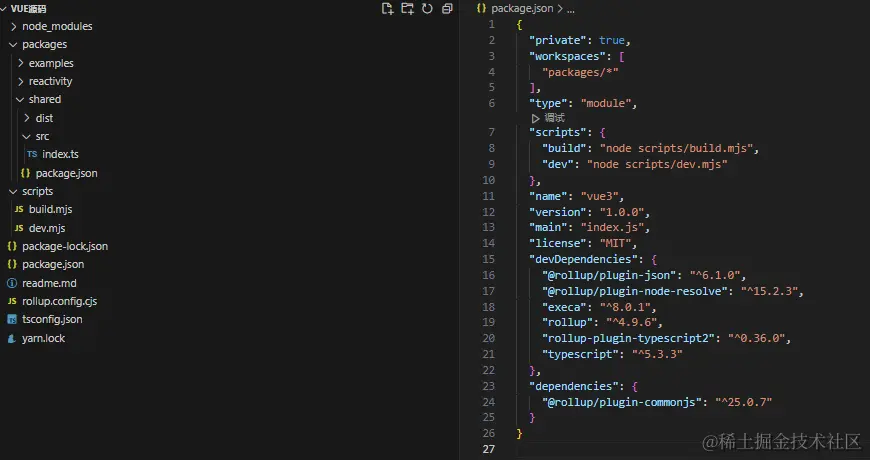
Task: Click the icon beside tsconfig.json
Action: tap(12, 320)
